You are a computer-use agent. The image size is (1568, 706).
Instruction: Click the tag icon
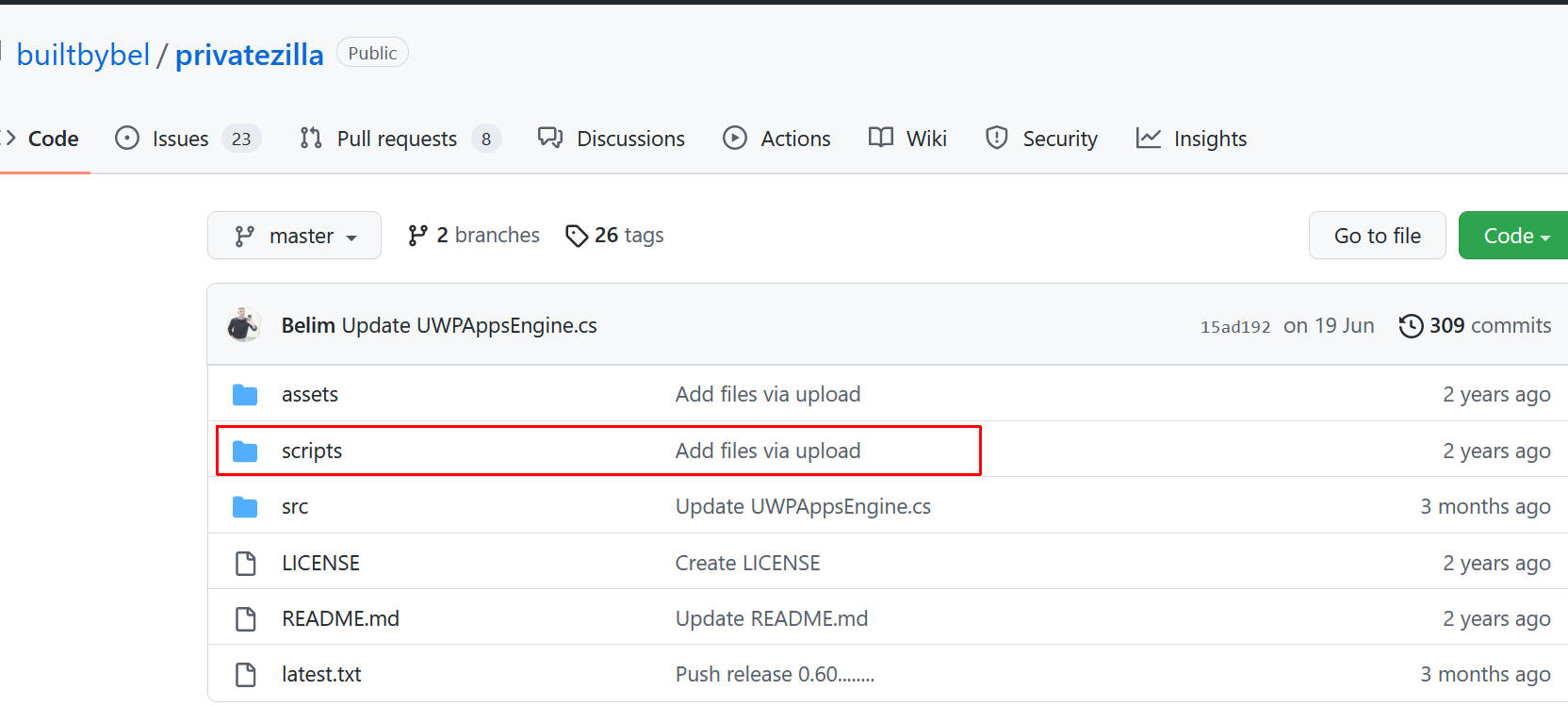577,236
